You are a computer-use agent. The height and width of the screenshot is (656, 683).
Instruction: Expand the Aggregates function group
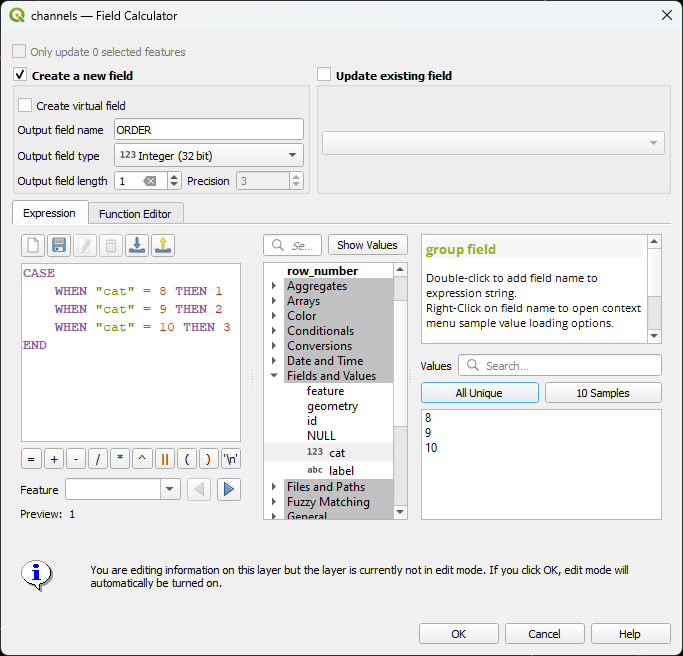pyautogui.click(x=275, y=286)
